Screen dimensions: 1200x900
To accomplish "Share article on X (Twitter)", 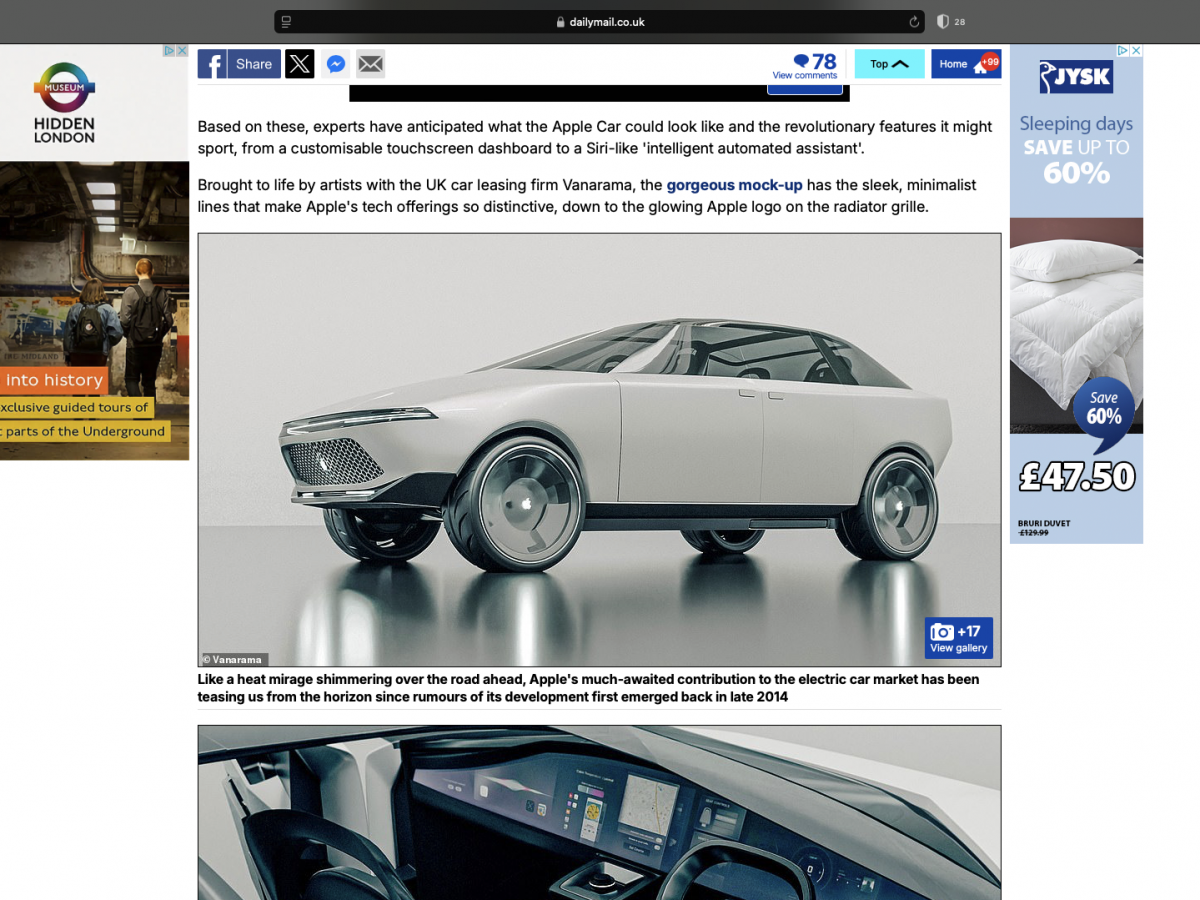I will (x=299, y=64).
